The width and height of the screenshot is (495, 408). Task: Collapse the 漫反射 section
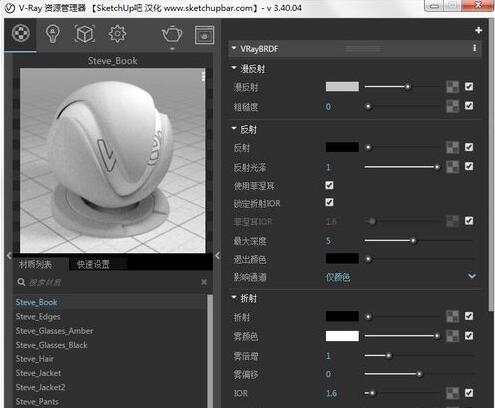234,68
